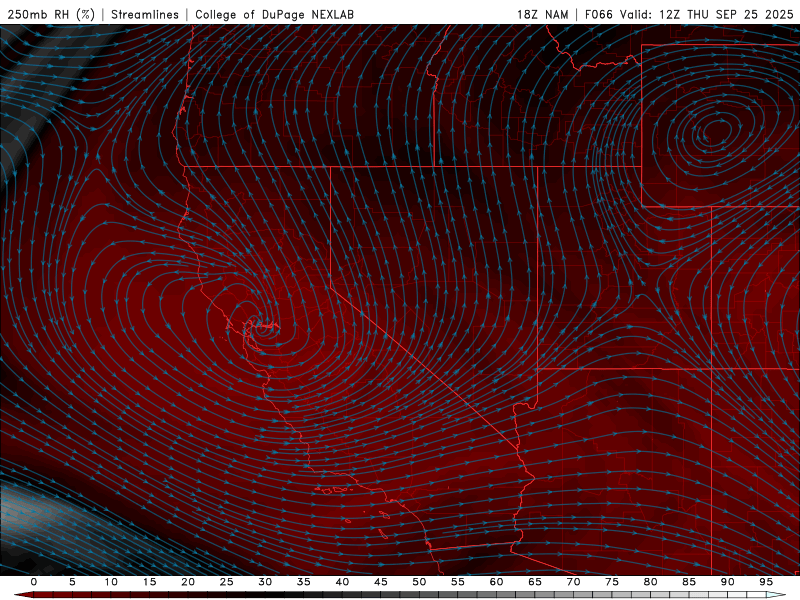This screenshot has width=800, height=600.
Task: Click the "18Z NAM" model run label
Action: coord(543,14)
